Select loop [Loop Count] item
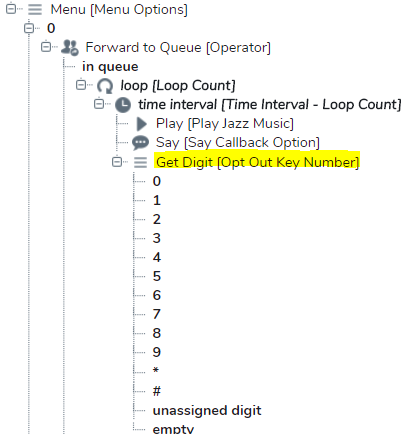The image size is (406, 437). [178, 86]
